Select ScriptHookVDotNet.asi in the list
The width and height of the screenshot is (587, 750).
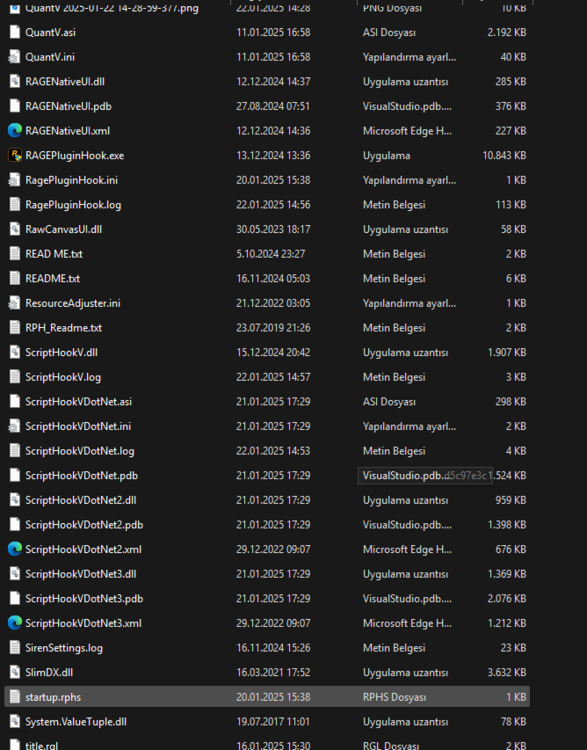pyautogui.click(x=78, y=402)
